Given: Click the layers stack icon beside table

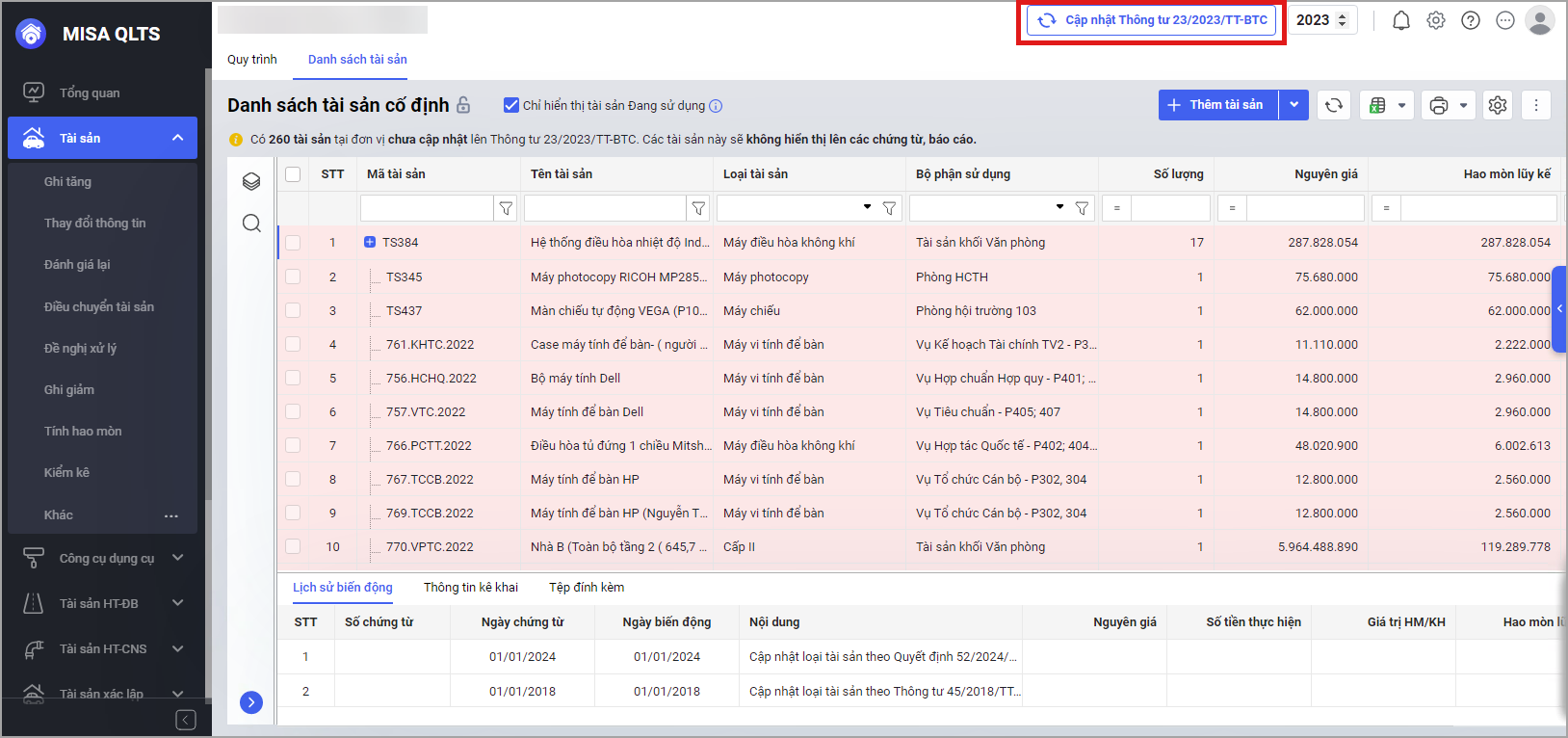Looking at the screenshot, I should click(251, 181).
